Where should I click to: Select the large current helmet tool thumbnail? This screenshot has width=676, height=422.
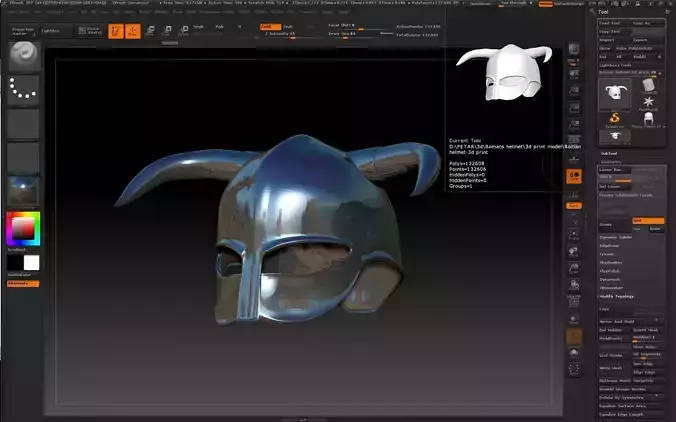[615, 94]
